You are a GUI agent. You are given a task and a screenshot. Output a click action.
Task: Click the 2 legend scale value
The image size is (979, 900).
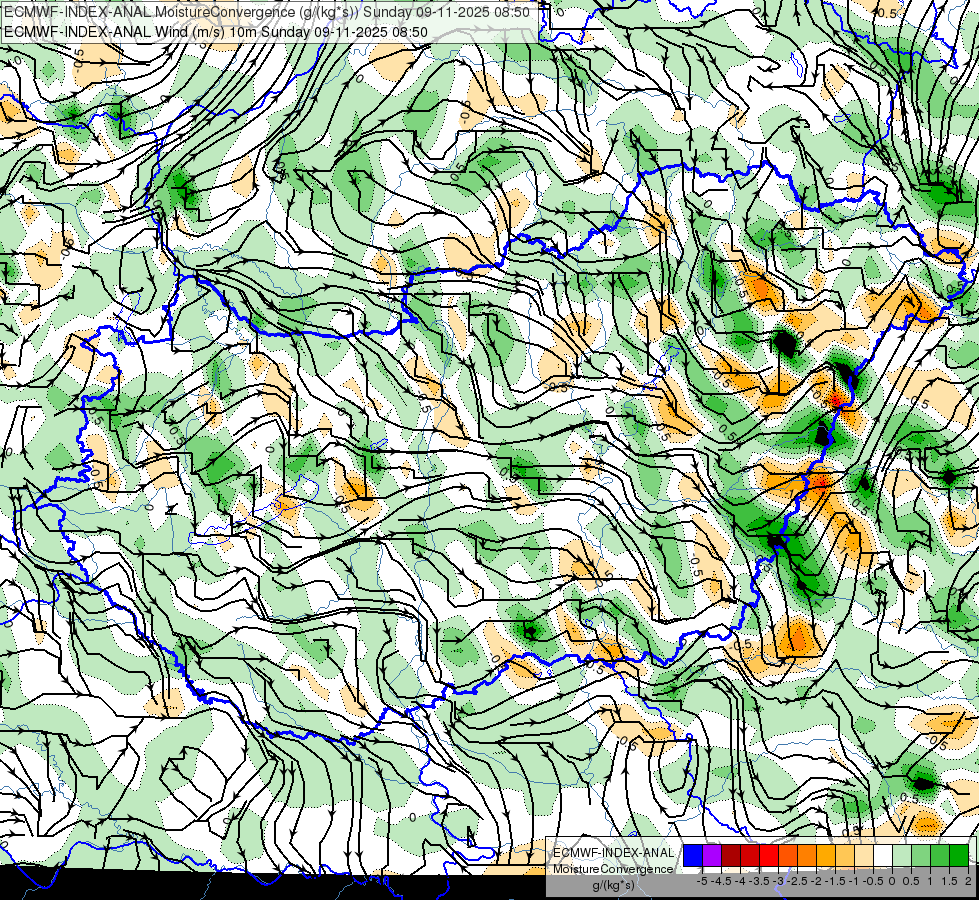968,881
